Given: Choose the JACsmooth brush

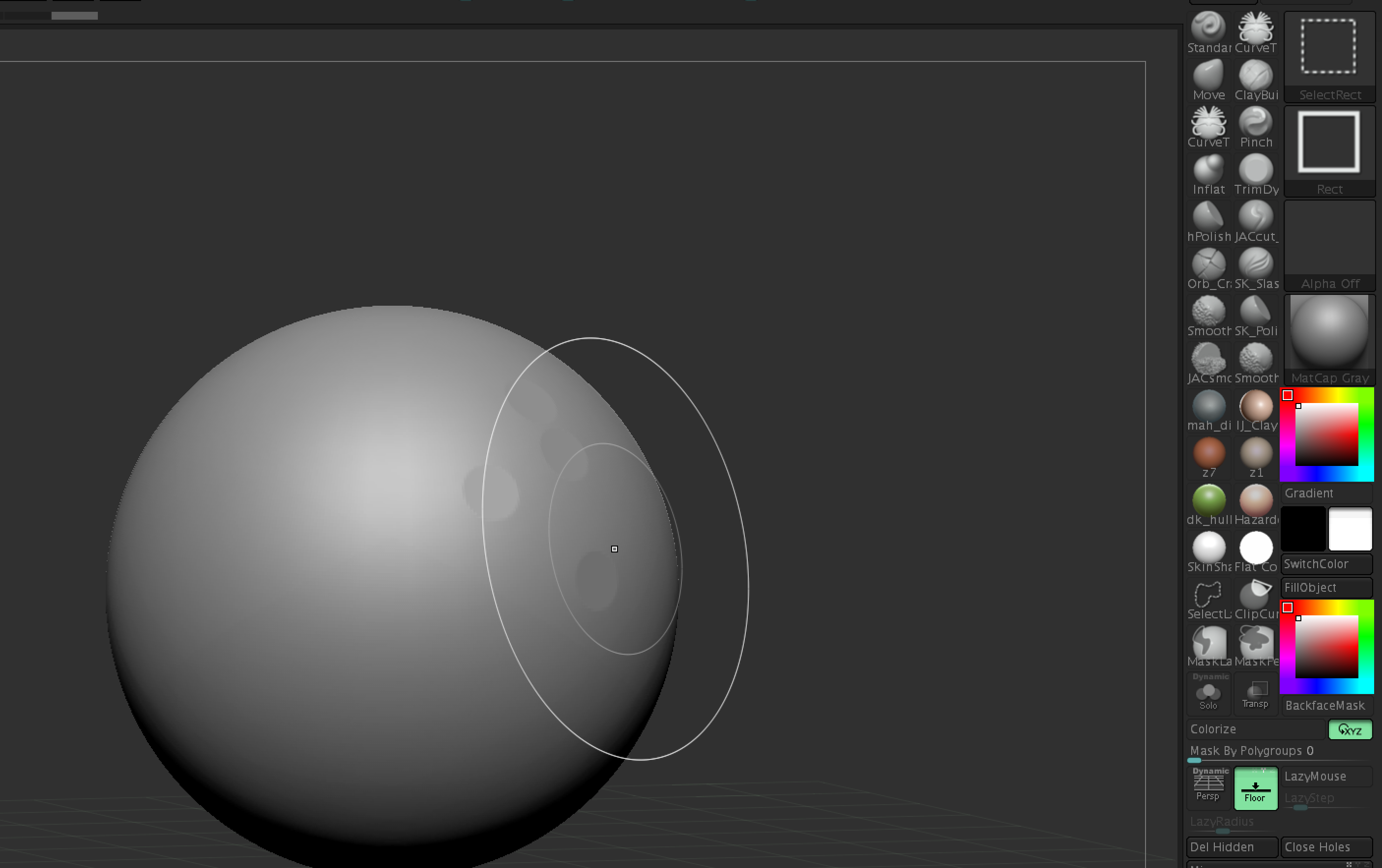Looking at the screenshot, I should coord(1208,364).
